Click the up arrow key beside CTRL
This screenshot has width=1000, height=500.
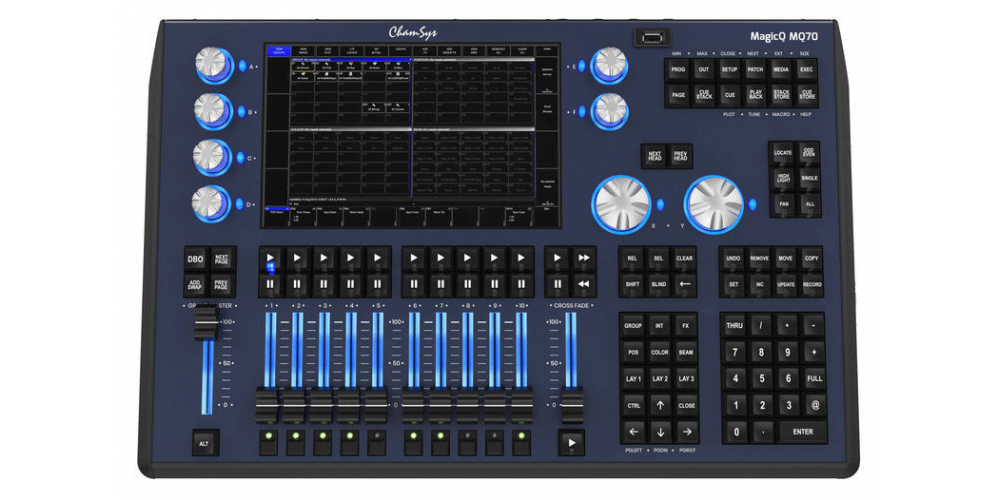click(x=660, y=405)
